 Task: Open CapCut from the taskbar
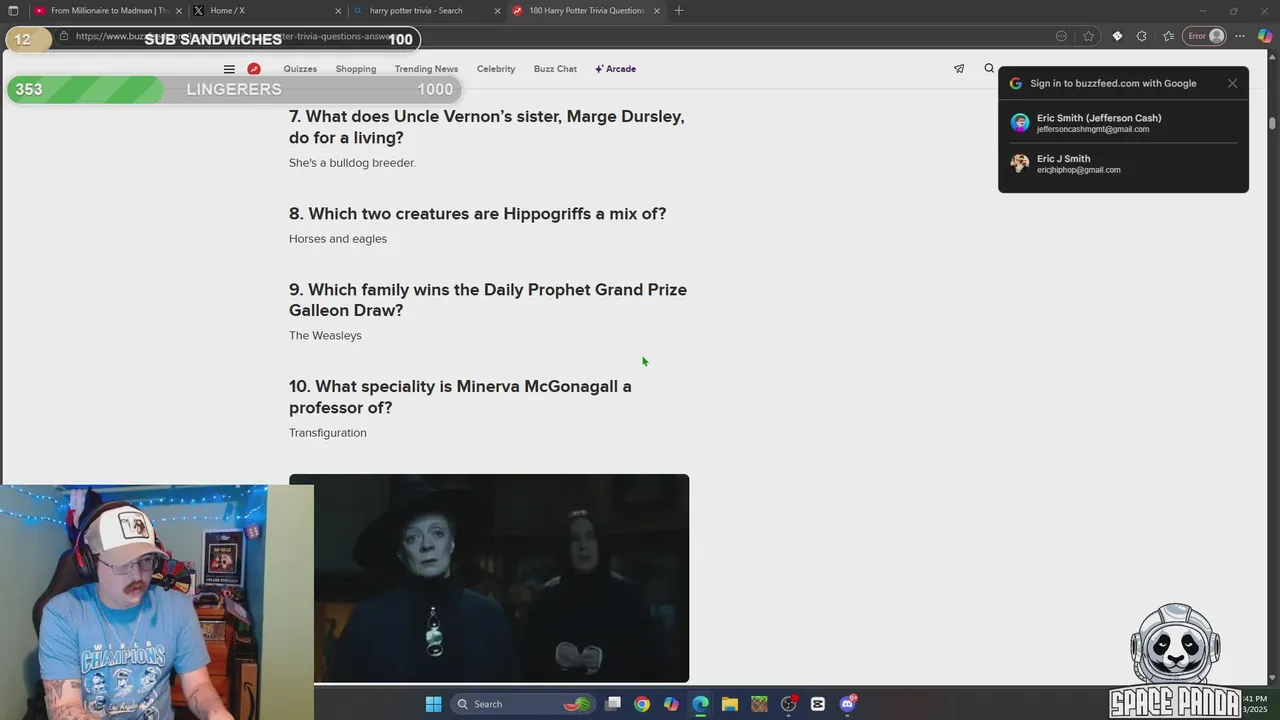tap(818, 704)
